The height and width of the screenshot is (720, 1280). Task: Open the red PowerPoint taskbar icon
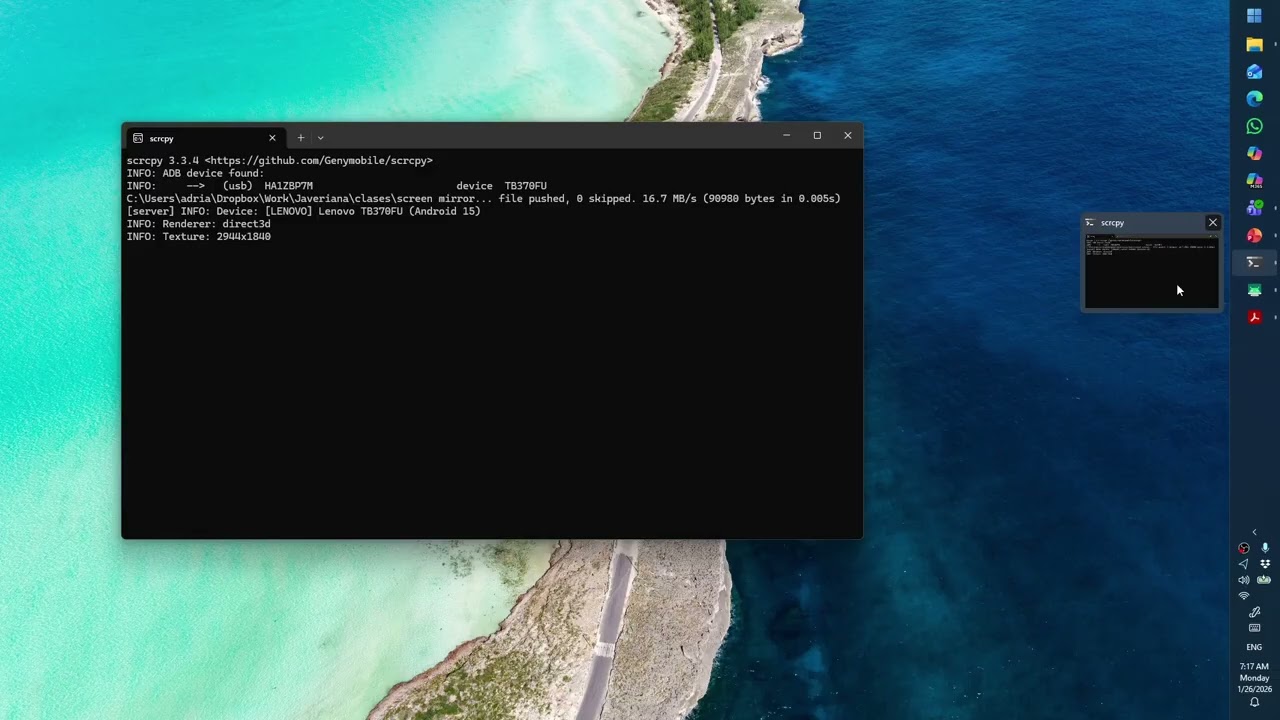tap(1254, 235)
